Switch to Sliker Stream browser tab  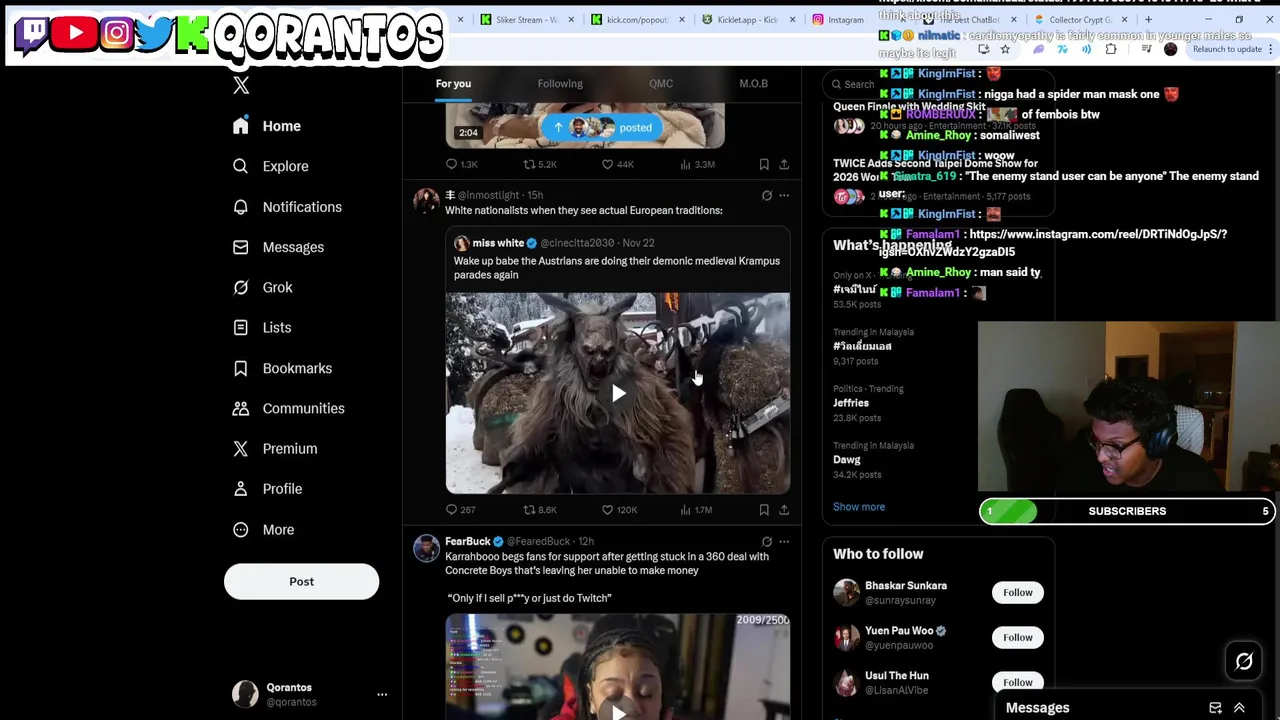tap(527, 19)
